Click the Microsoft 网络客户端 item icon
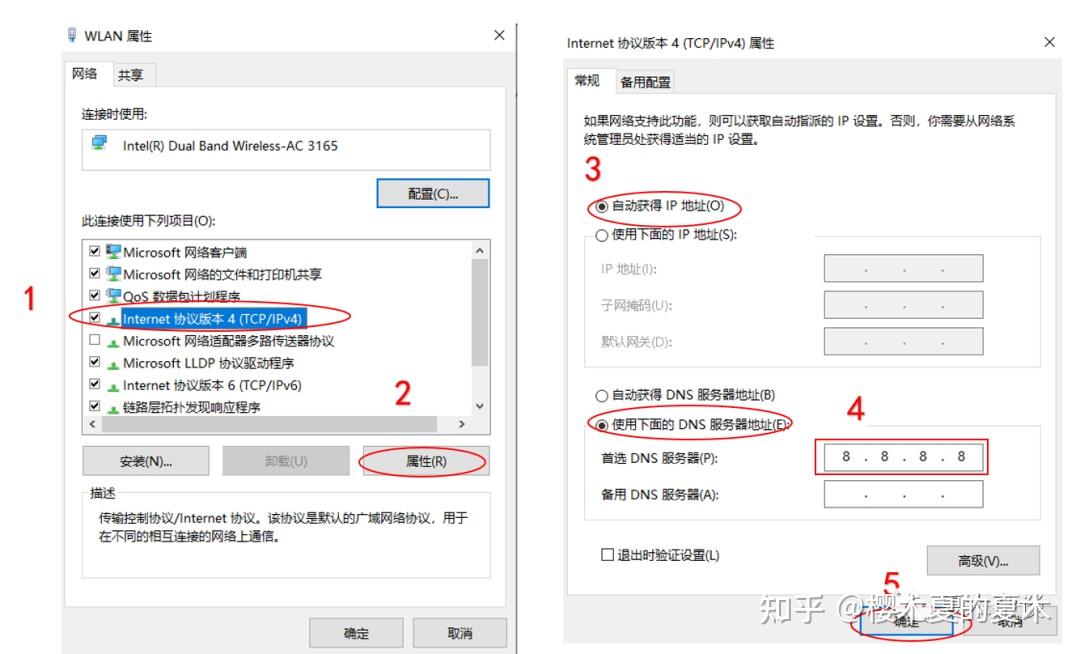The height and width of the screenshot is (654, 1080). (113, 251)
